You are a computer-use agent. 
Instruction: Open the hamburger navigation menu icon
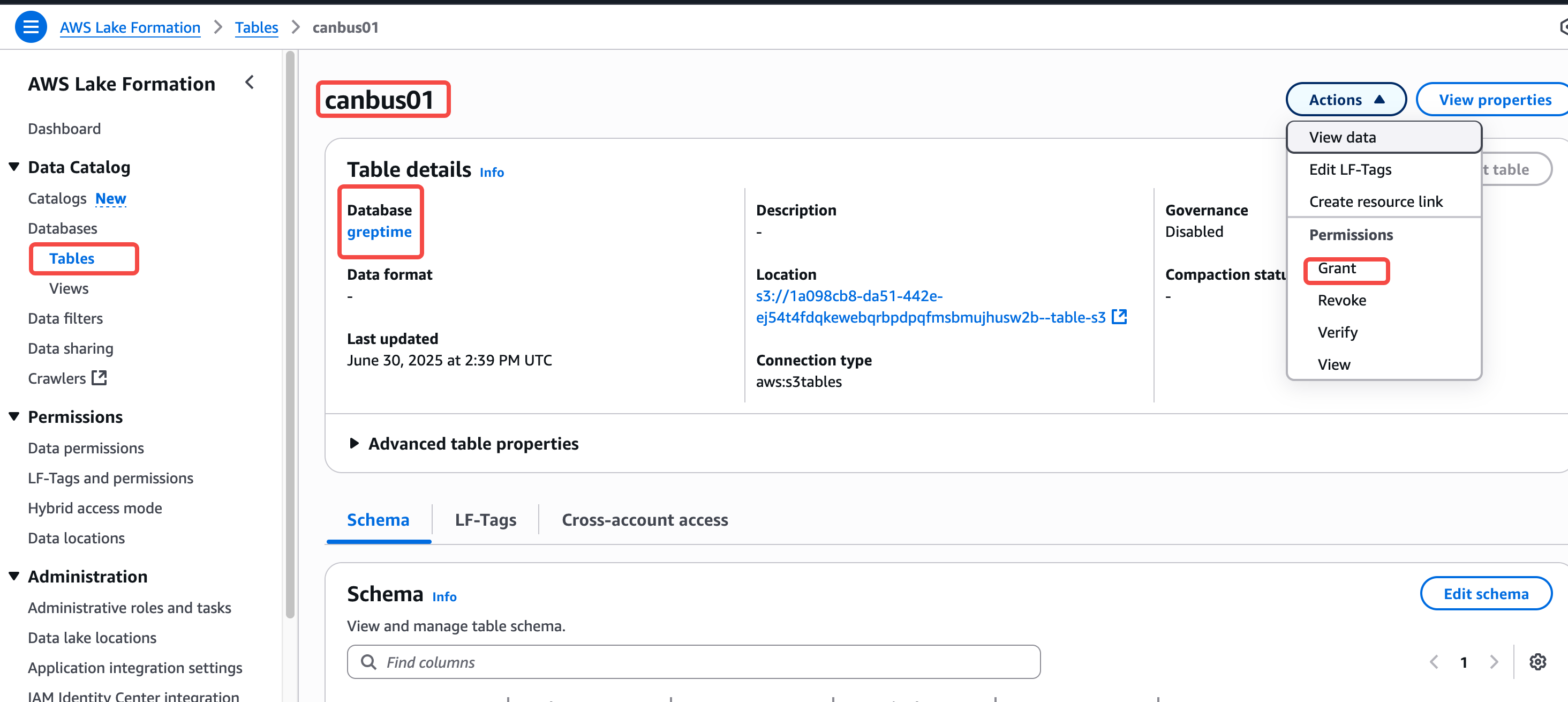(31, 27)
